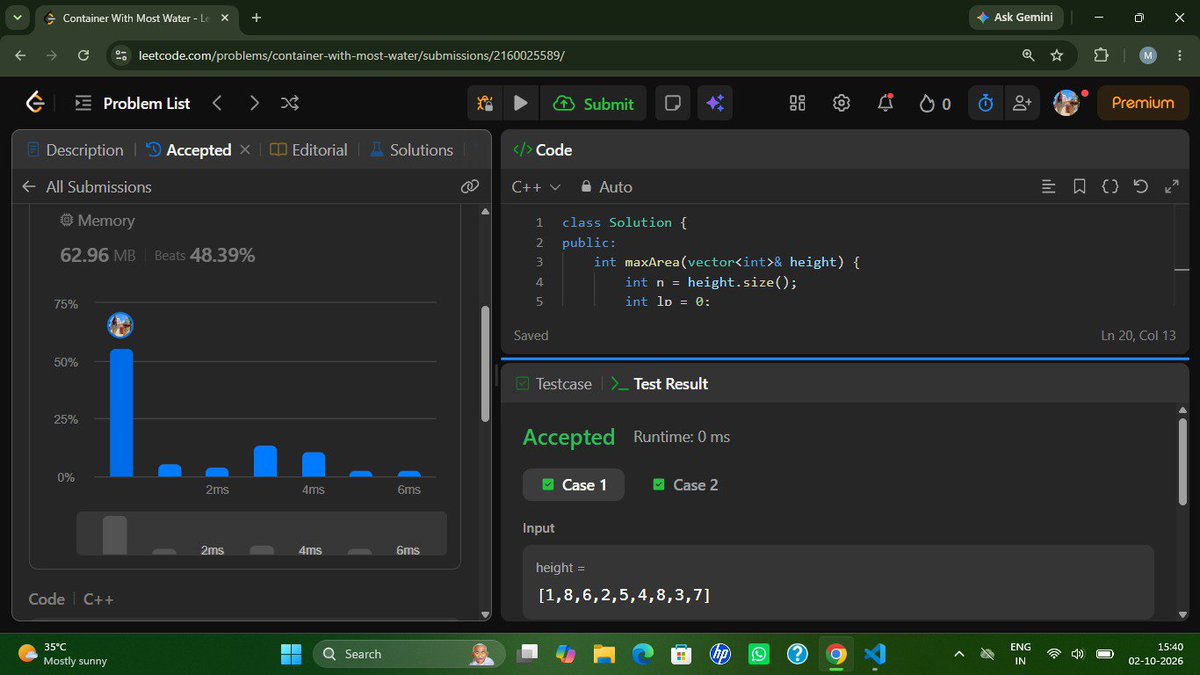Click the streak flame counter
The image size is (1200, 675).
(x=935, y=103)
